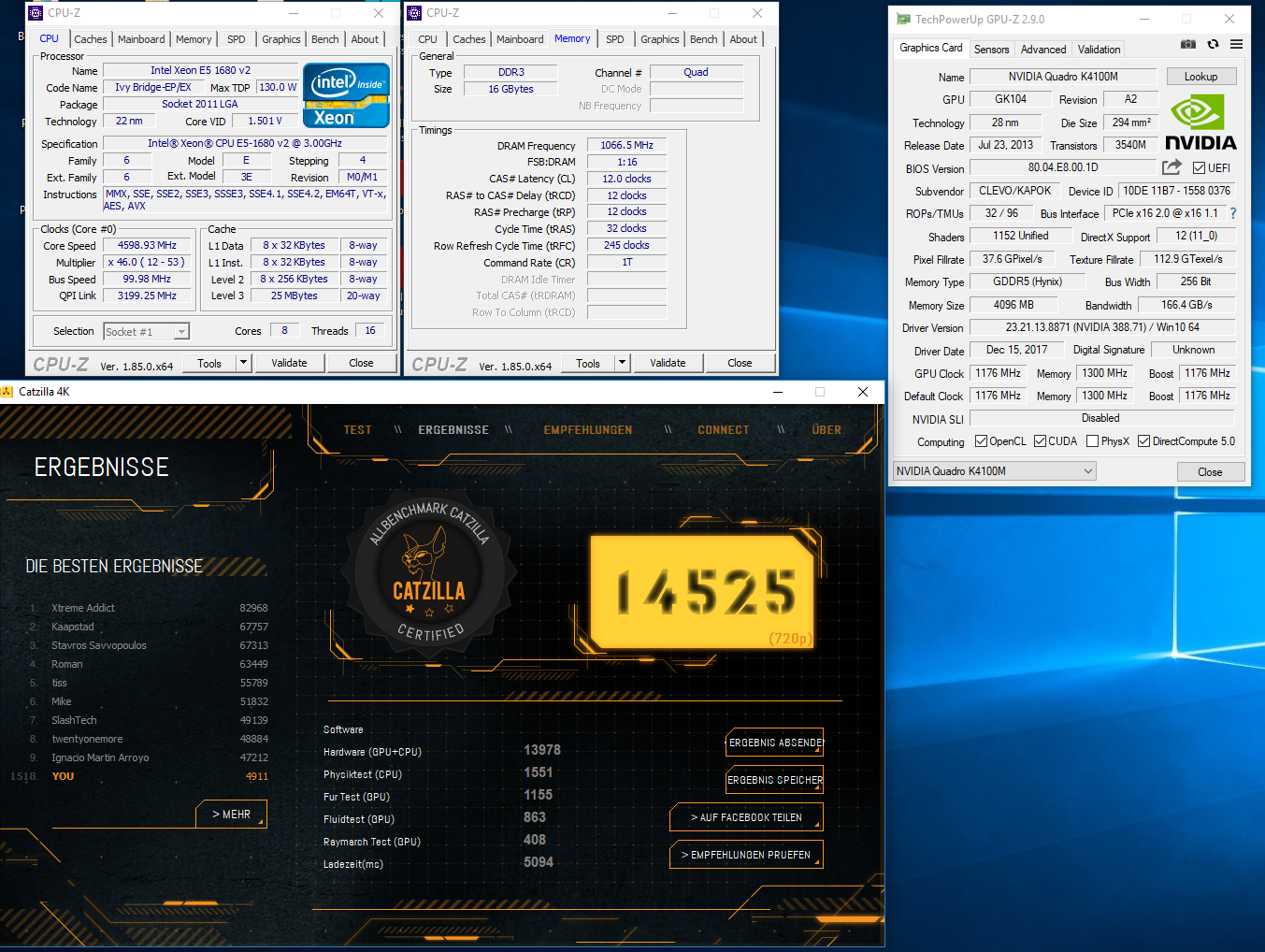Select EMPFEHLUNGEN in Catzilla navigation
This screenshot has width=1265, height=952.
(x=588, y=430)
